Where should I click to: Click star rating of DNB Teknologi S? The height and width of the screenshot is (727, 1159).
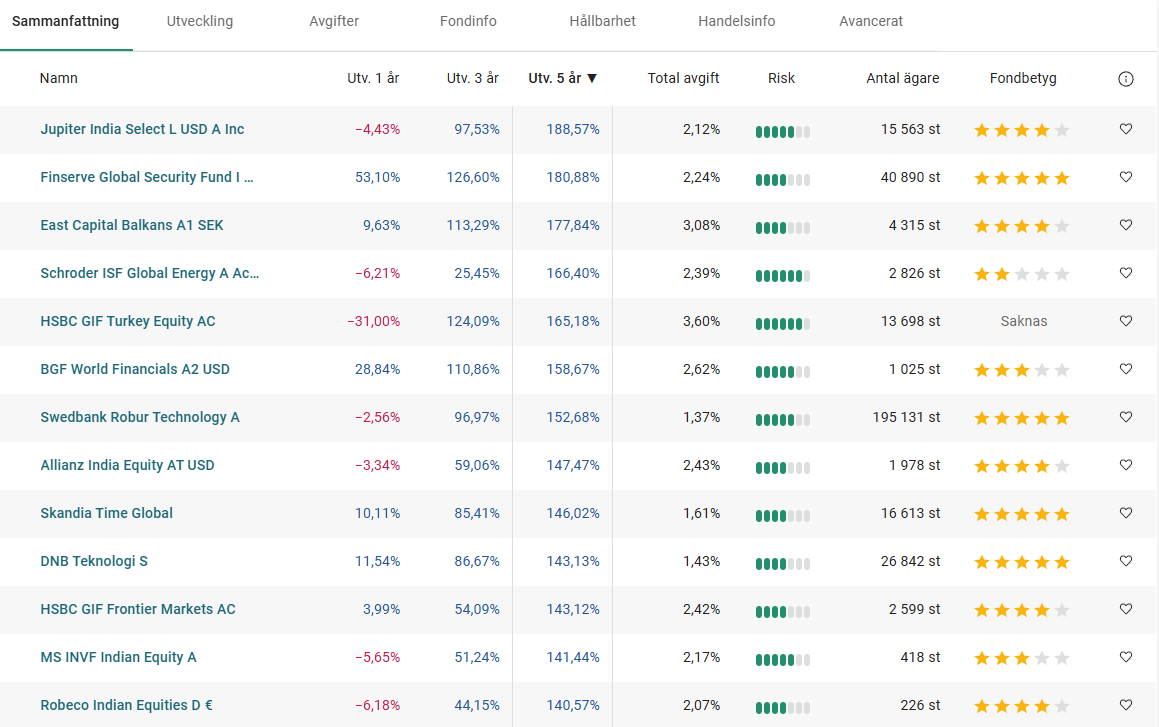pos(1022,562)
